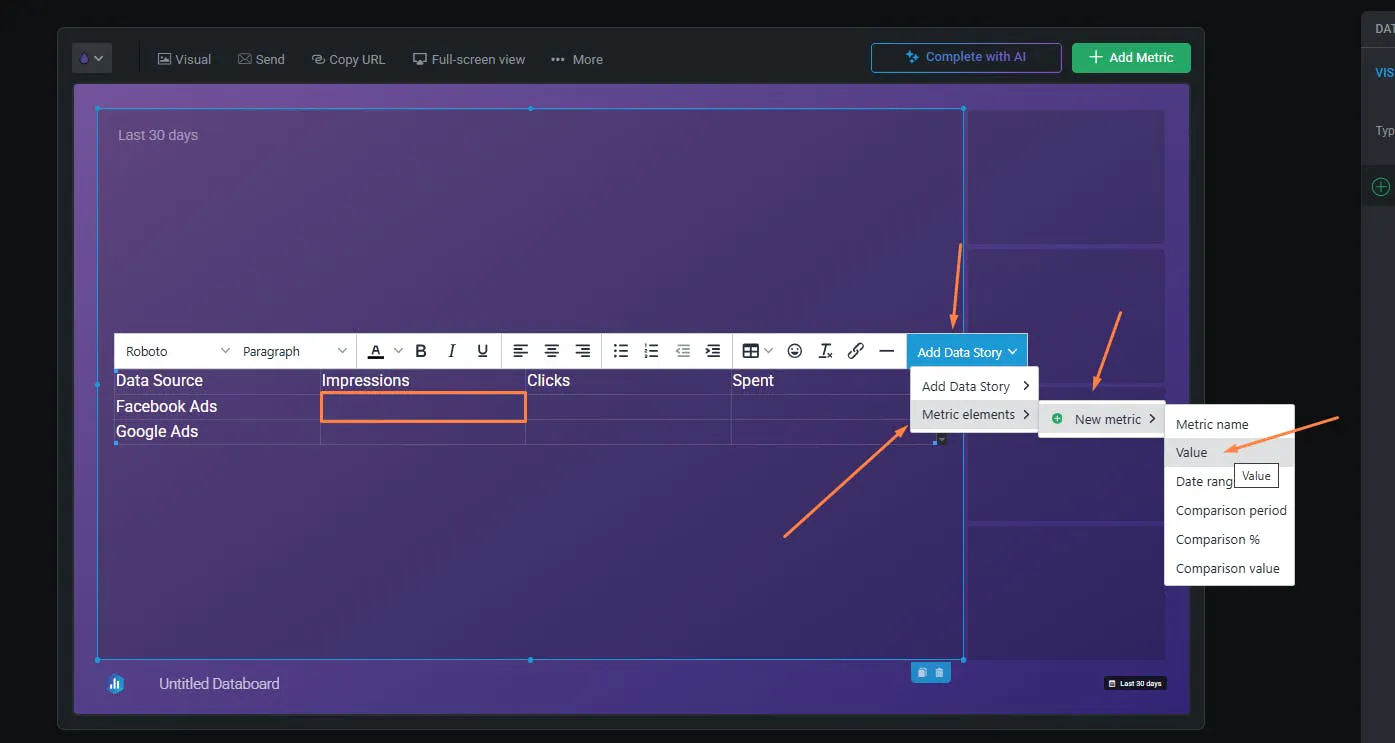This screenshot has width=1395, height=743.
Task: Open the Metric elements submenu
Action: [975, 414]
